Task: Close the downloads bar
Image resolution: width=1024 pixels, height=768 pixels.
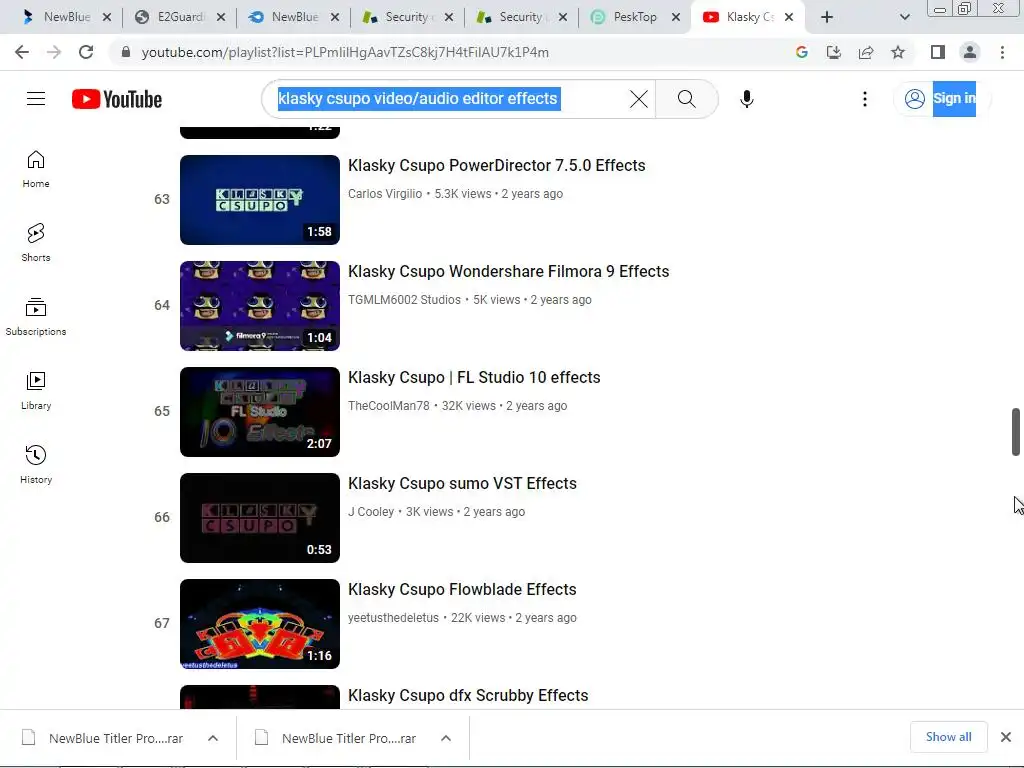Action: tap(1006, 737)
